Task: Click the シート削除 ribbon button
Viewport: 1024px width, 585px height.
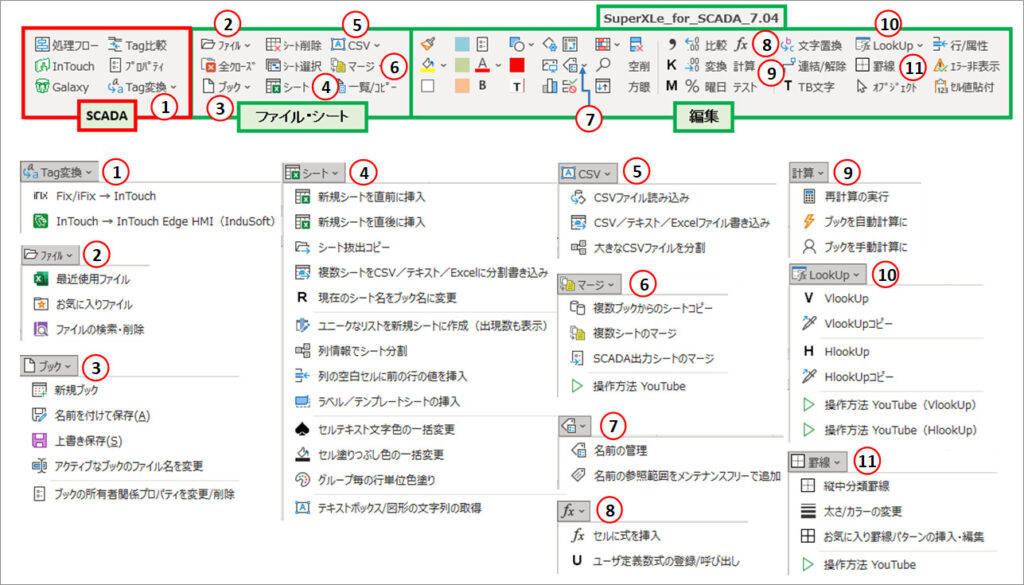Action: (x=293, y=45)
